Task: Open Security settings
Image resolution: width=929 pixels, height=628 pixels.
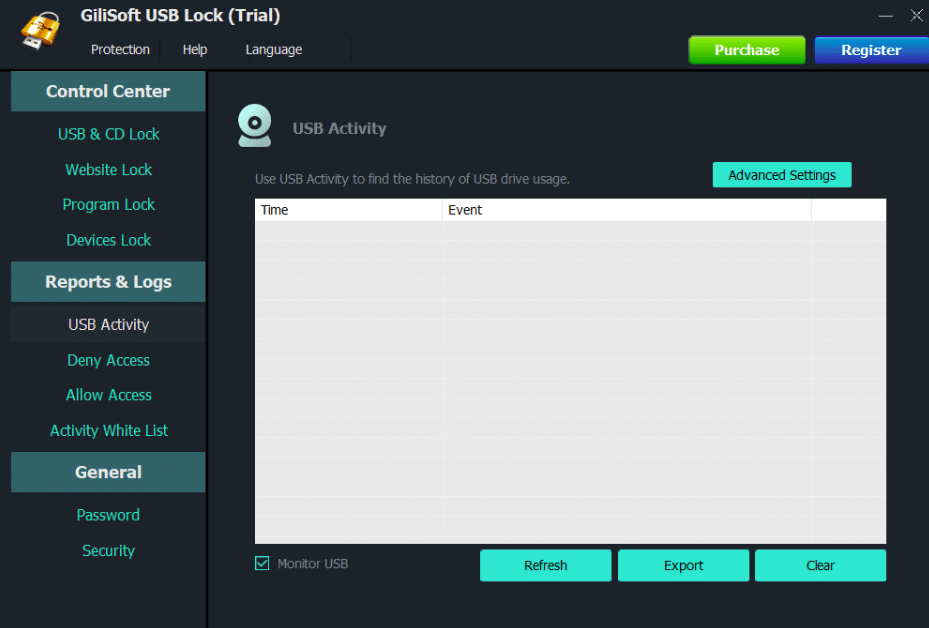Action: pos(108,550)
